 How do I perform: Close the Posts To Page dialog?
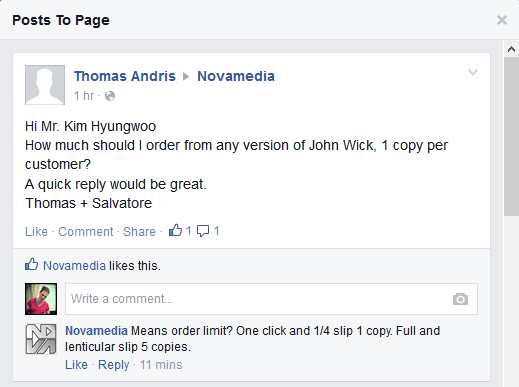[502, 20]
